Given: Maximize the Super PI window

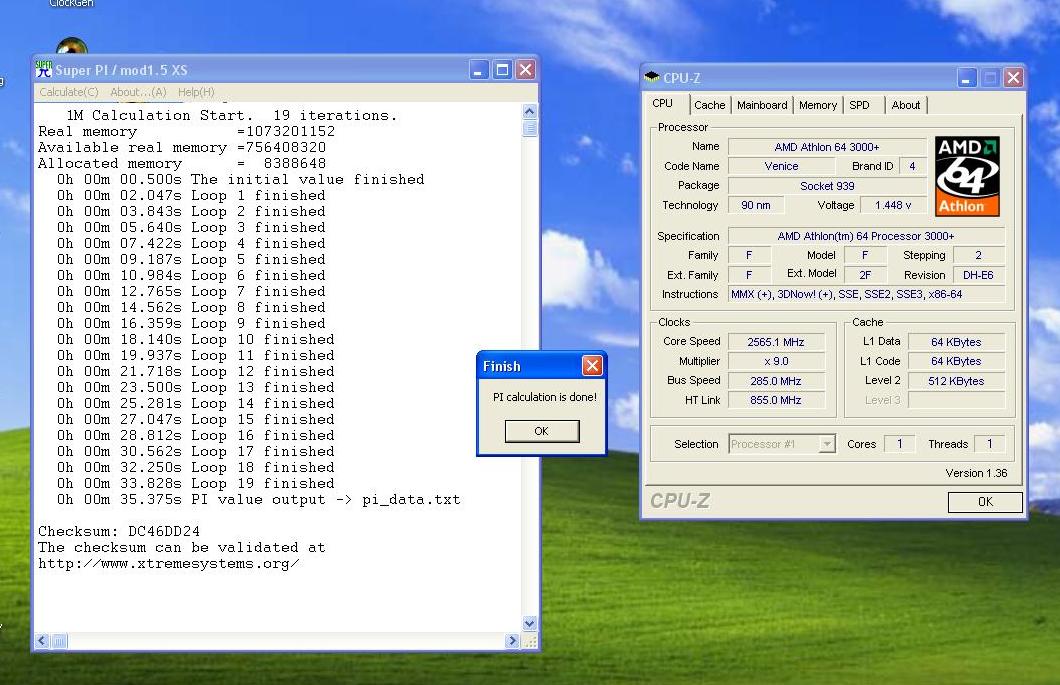Looking at the screenshot, I should 502,70.
